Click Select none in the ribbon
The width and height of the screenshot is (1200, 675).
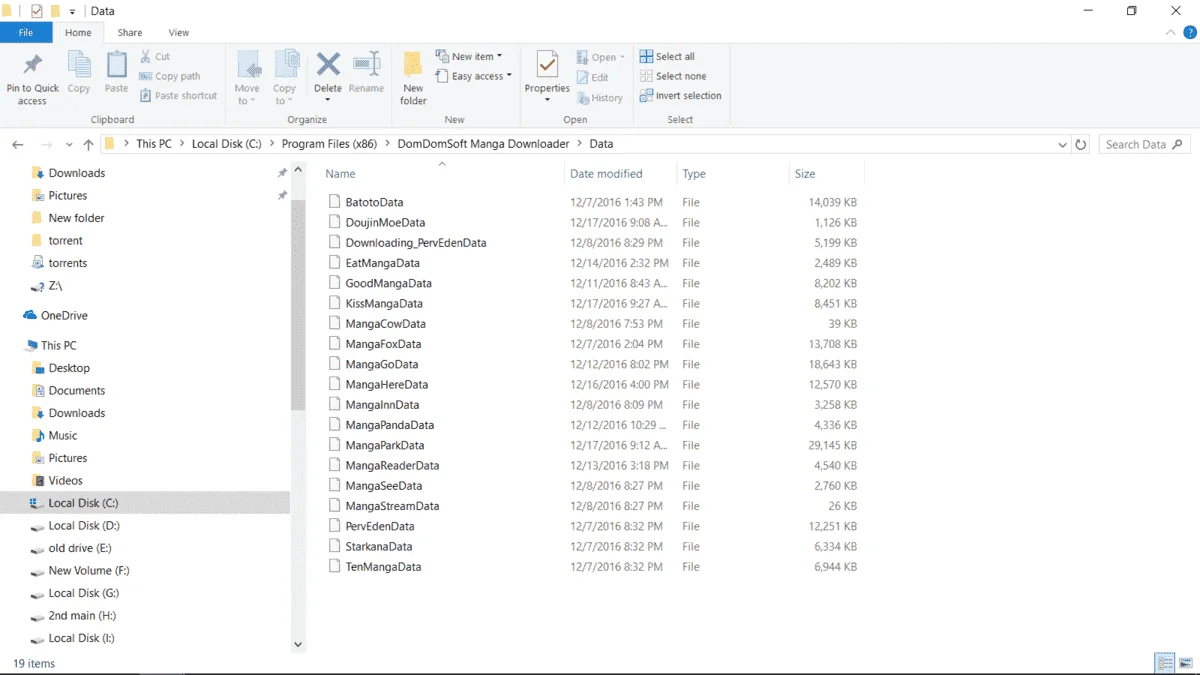[x=673, y=76]
